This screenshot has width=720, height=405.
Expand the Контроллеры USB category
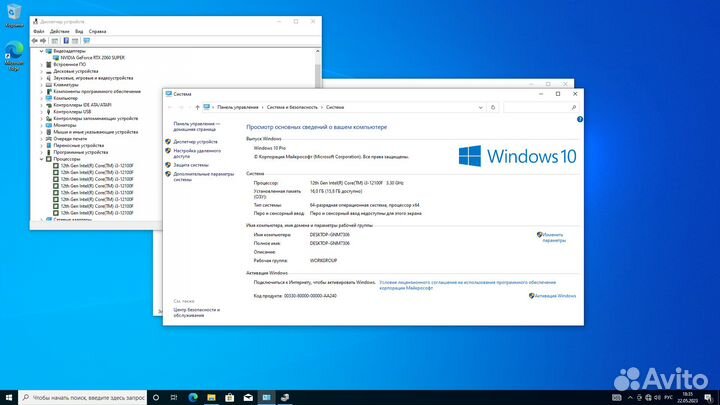click(41, 112)
